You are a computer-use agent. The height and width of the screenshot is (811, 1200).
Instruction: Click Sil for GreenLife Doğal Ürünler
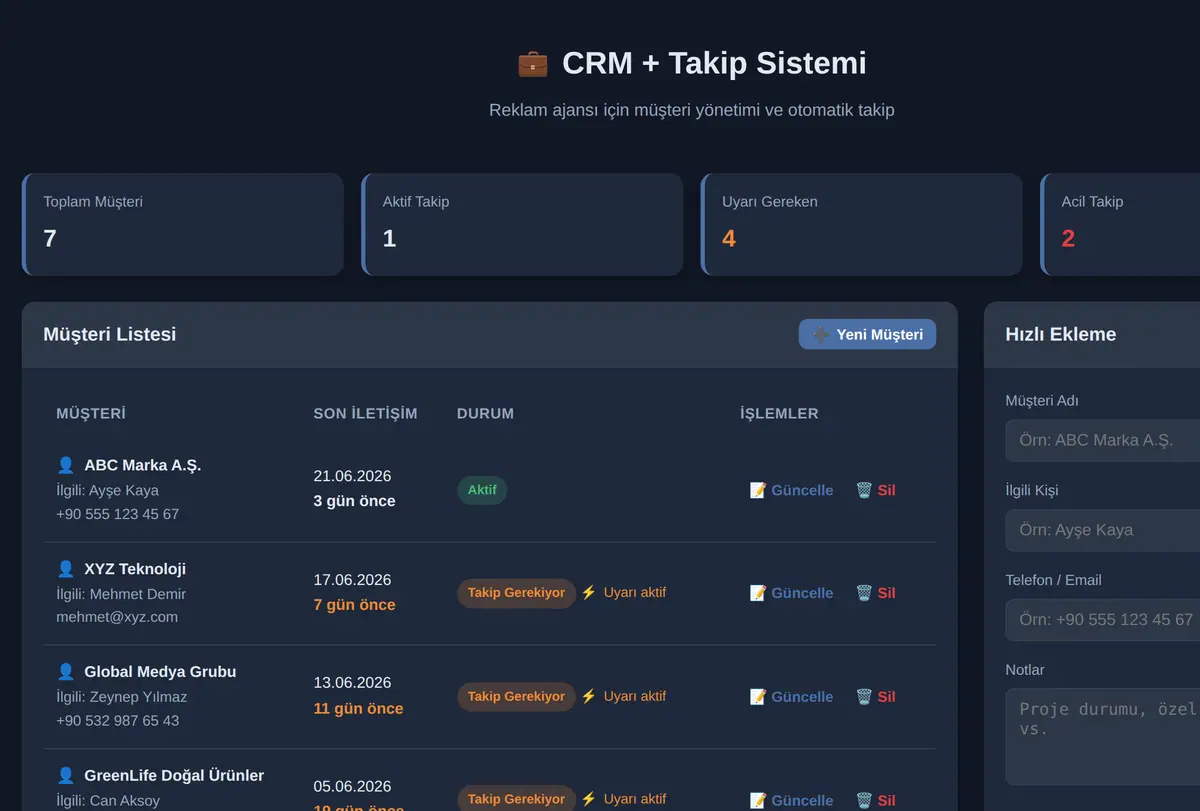[875, 800]
